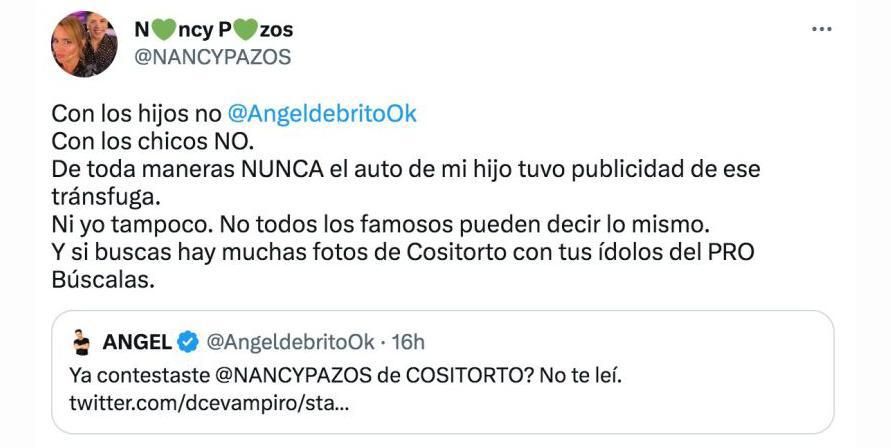The height and width of the screenshot is (448, 891).
Task: Open the @NANCYPAZOS handle under the name
Action: pos(213,57)
